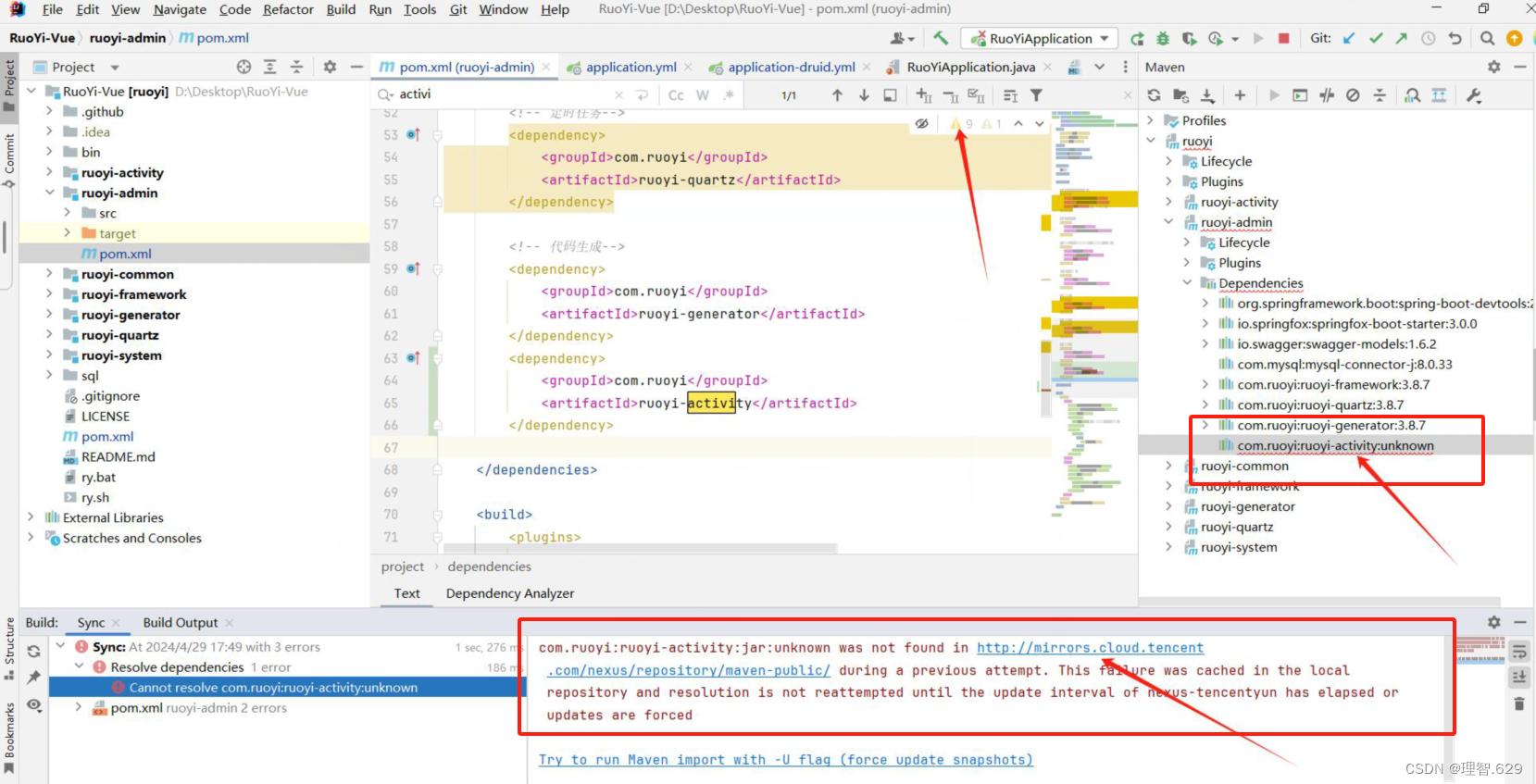
Task: Add Maven project plus icon
Action: [1240, 95]
